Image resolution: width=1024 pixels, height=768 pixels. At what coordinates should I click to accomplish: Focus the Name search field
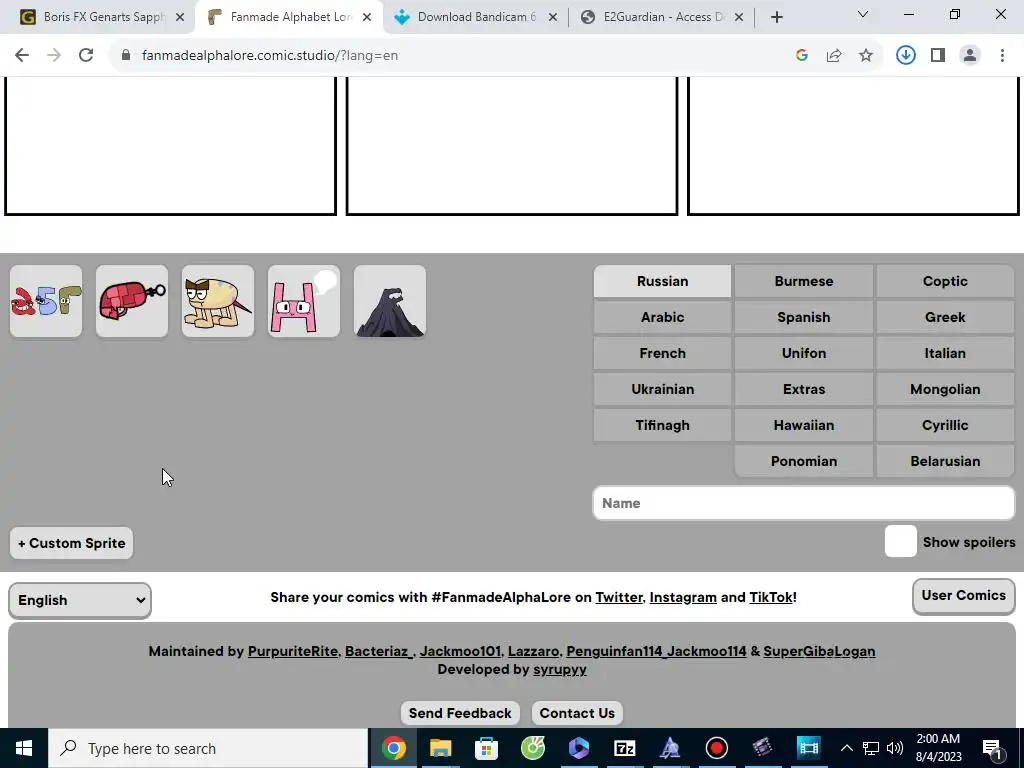(x=803, y=503)
